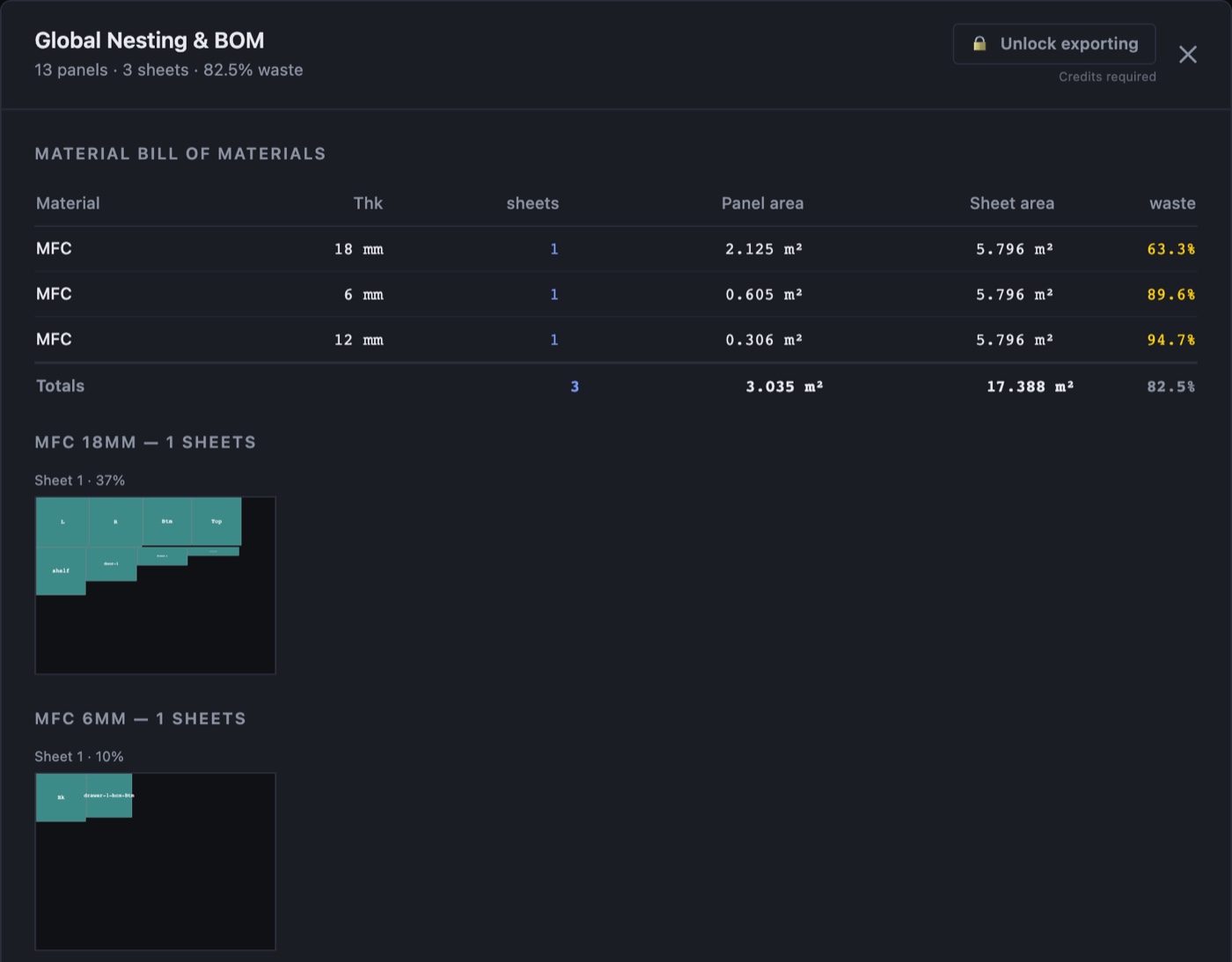The width and height of the screenshot is (1232, 962).
Task: Click the 82.5% waste in Totals row
Action: [1171, 386]
